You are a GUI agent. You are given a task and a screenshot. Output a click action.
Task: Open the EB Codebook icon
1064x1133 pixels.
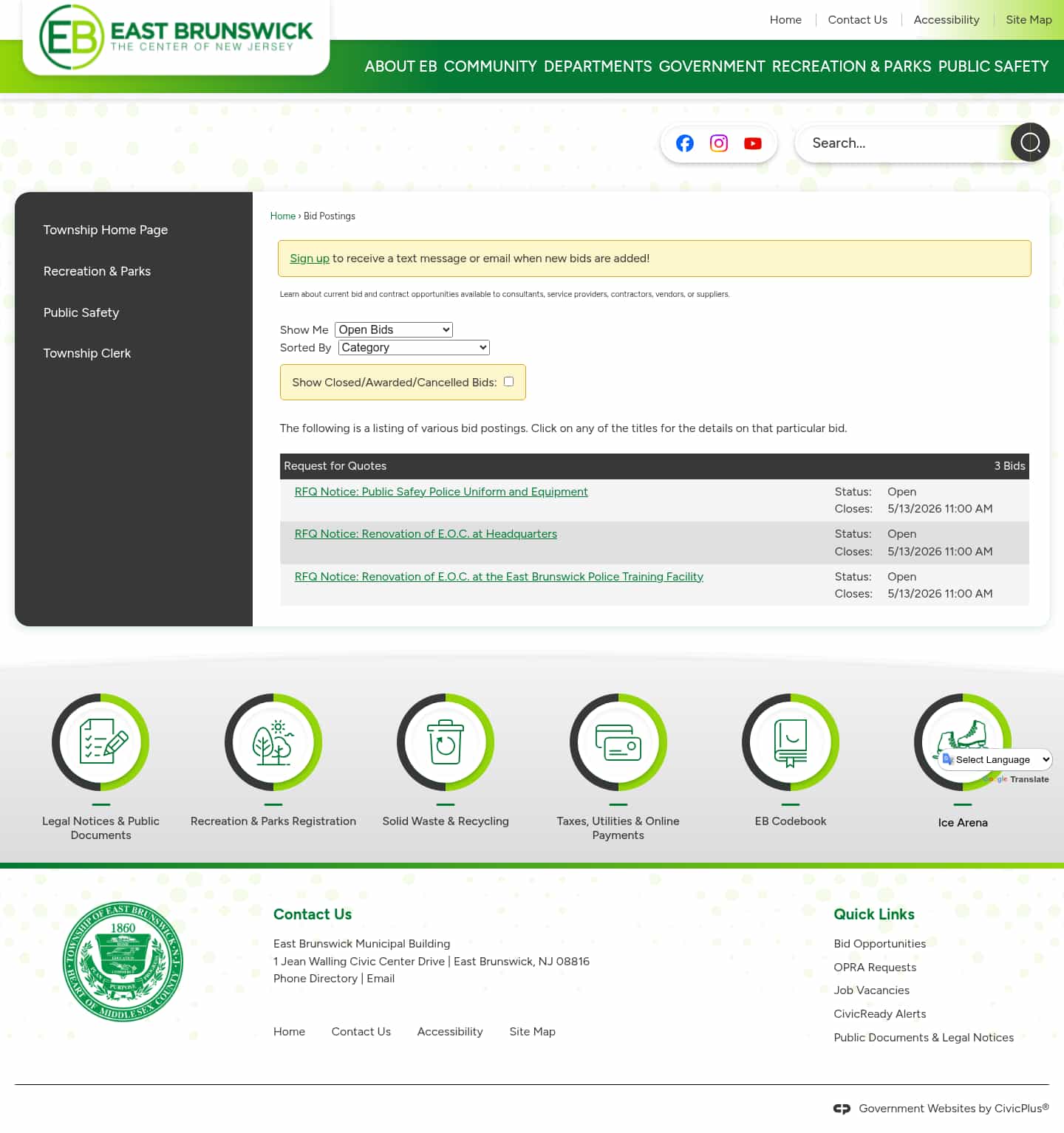pos(791,742)
